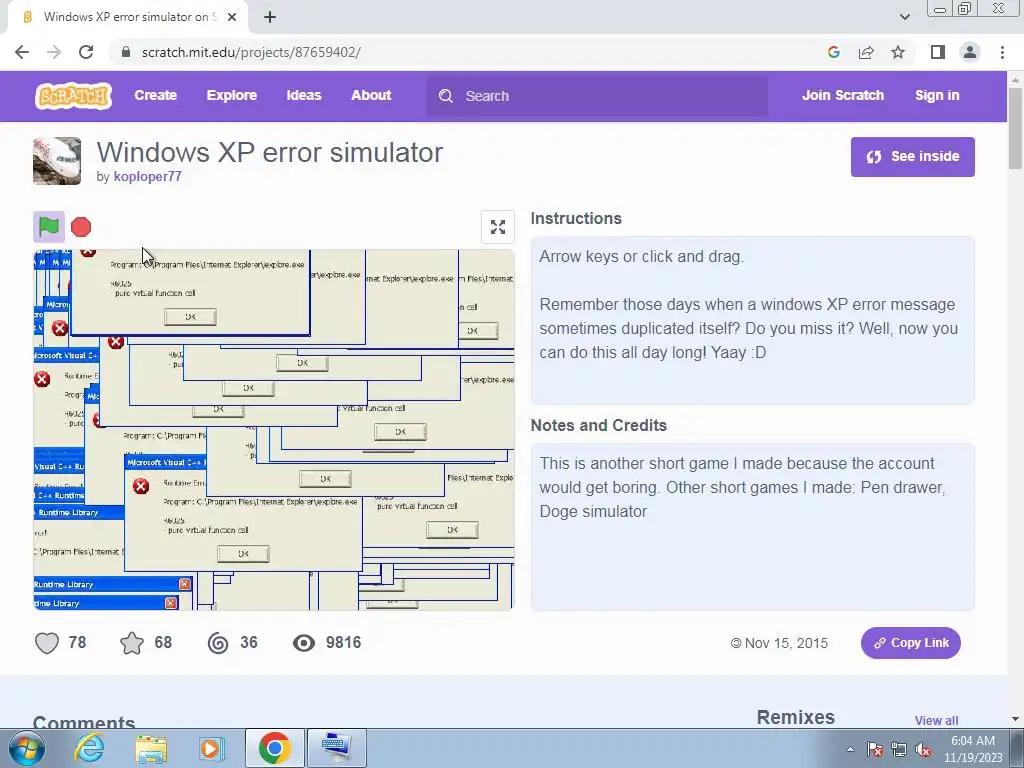Click the browser Forward arrow

pos(54,52)
